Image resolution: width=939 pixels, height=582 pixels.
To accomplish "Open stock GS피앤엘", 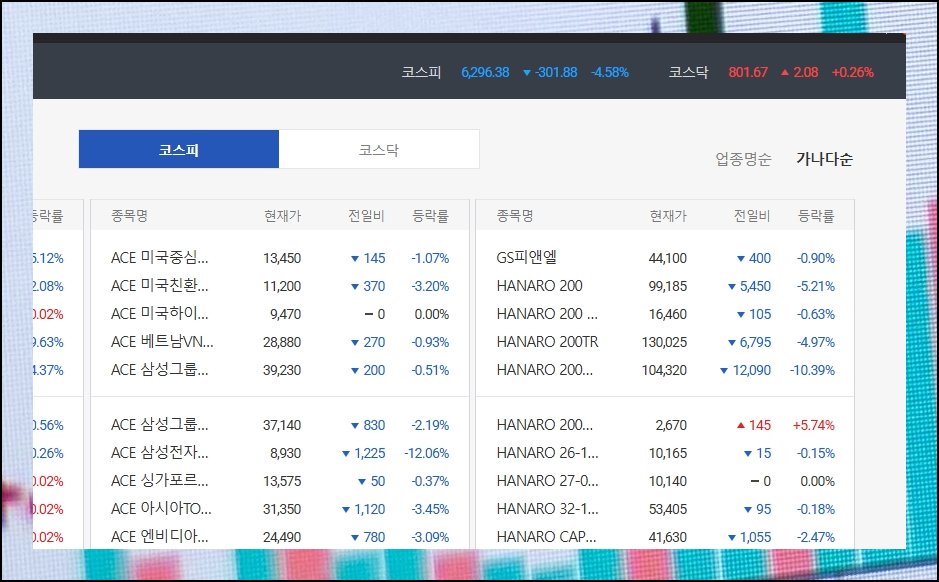I will point(526,257).
